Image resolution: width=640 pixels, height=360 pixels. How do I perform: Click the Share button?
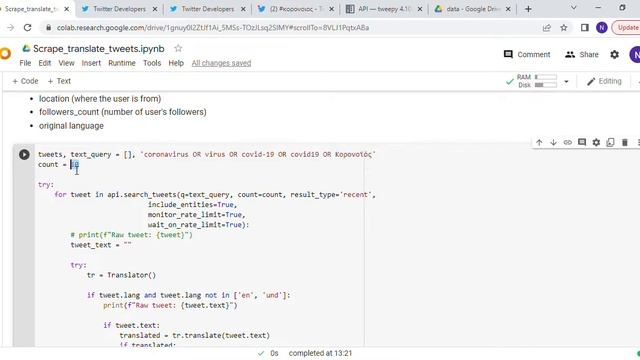click(582, 54)
